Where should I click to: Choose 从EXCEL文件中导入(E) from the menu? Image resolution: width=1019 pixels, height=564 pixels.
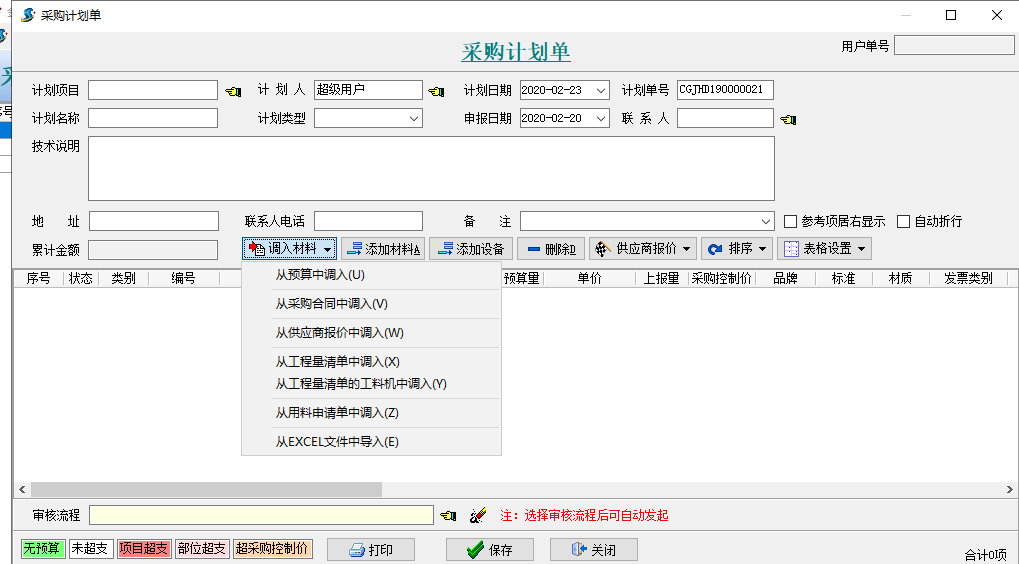click(337, 442)
